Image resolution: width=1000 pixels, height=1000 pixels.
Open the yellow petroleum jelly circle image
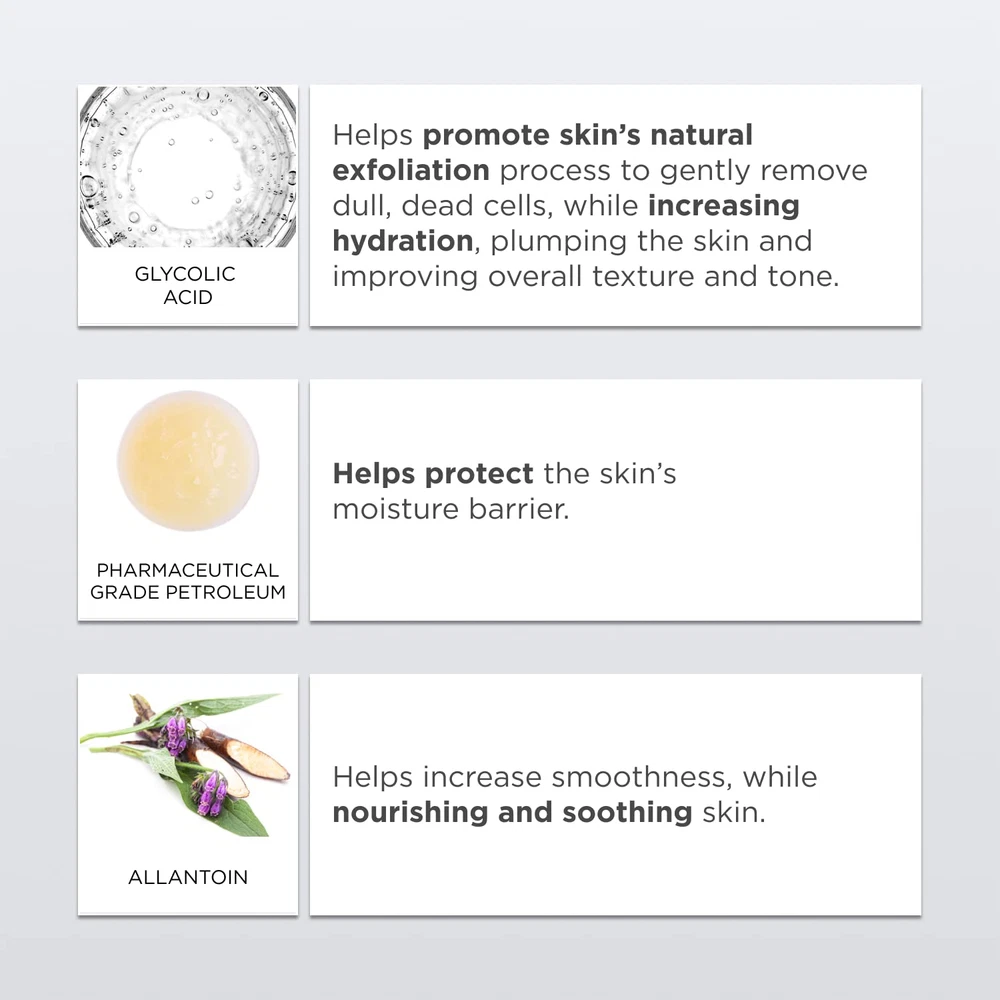click(x=188, y=460)
